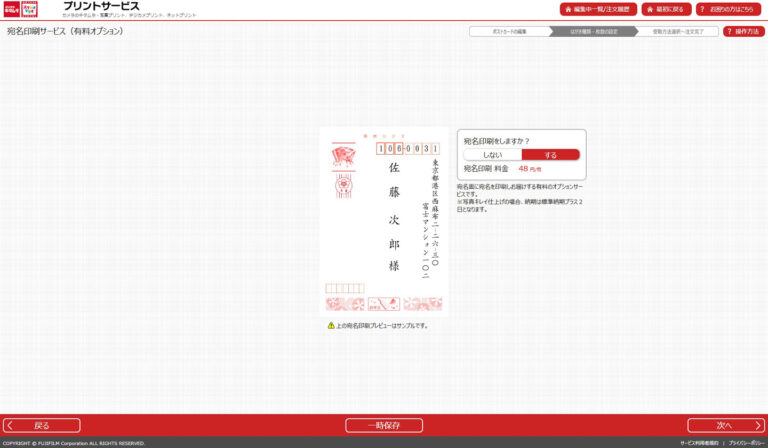Select する to enable address printing

click(550, 155)
